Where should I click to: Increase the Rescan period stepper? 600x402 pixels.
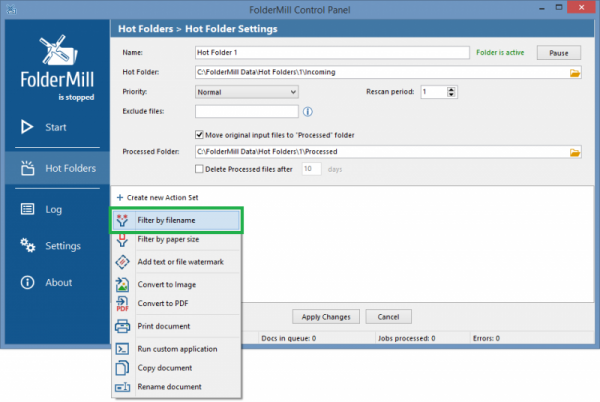click(453, 88)
